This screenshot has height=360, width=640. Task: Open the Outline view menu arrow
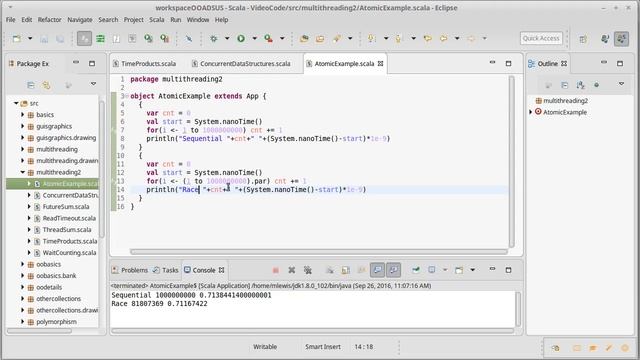tap(621, 84)
